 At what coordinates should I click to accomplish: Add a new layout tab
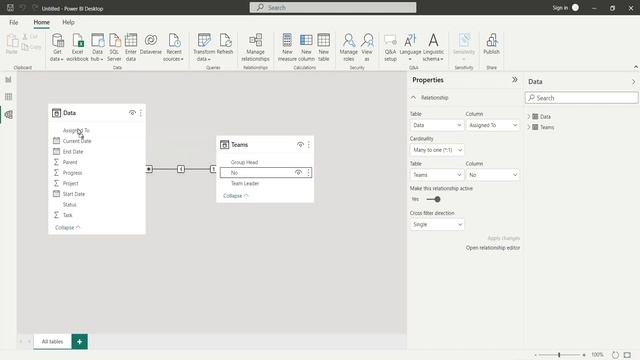80,342
